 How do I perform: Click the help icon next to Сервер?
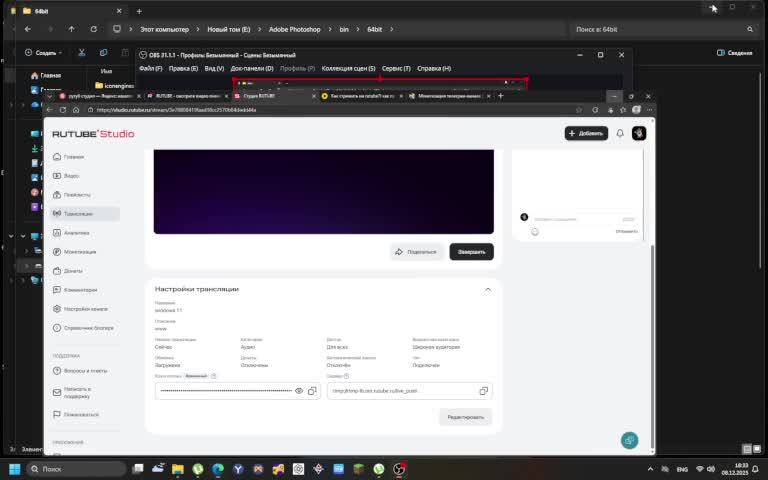pyautogui.click(x=346, y=376)
